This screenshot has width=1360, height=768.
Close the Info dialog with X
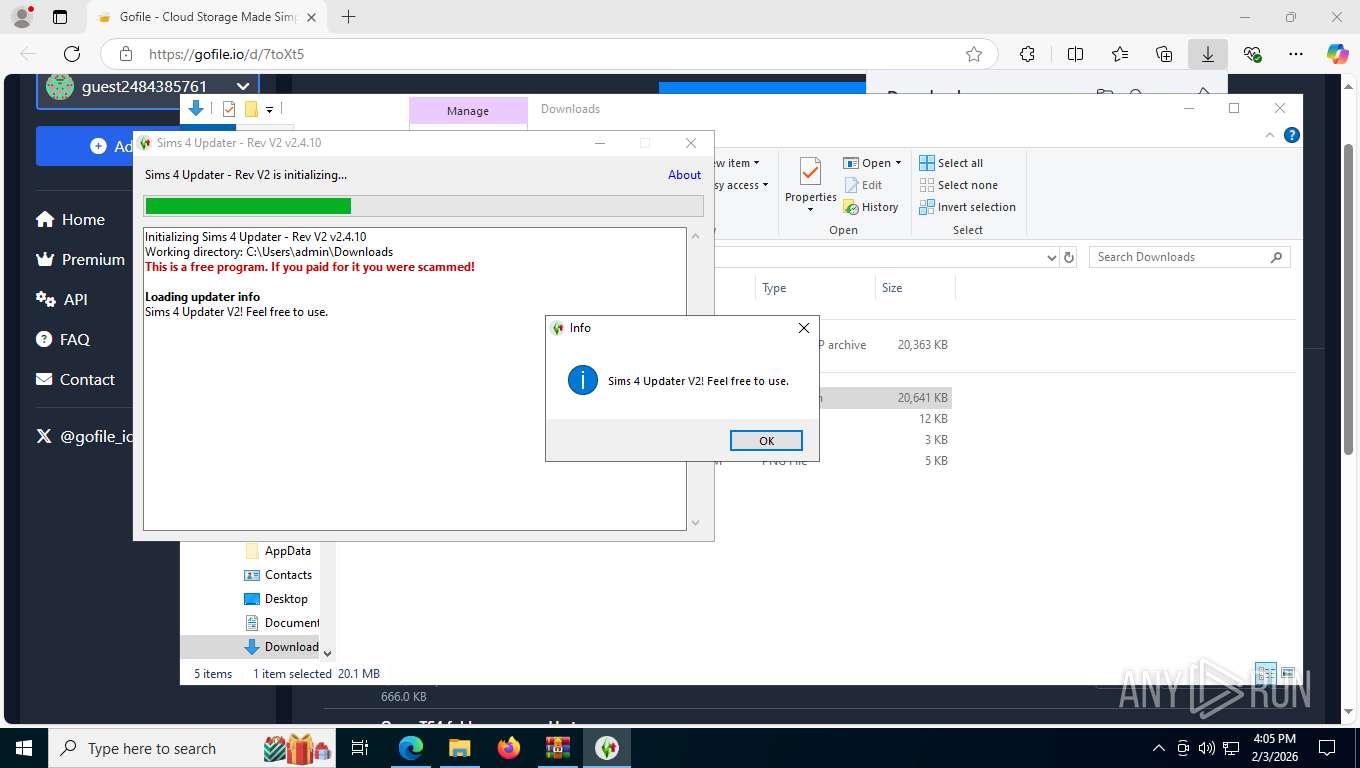(x=804, y=328)
